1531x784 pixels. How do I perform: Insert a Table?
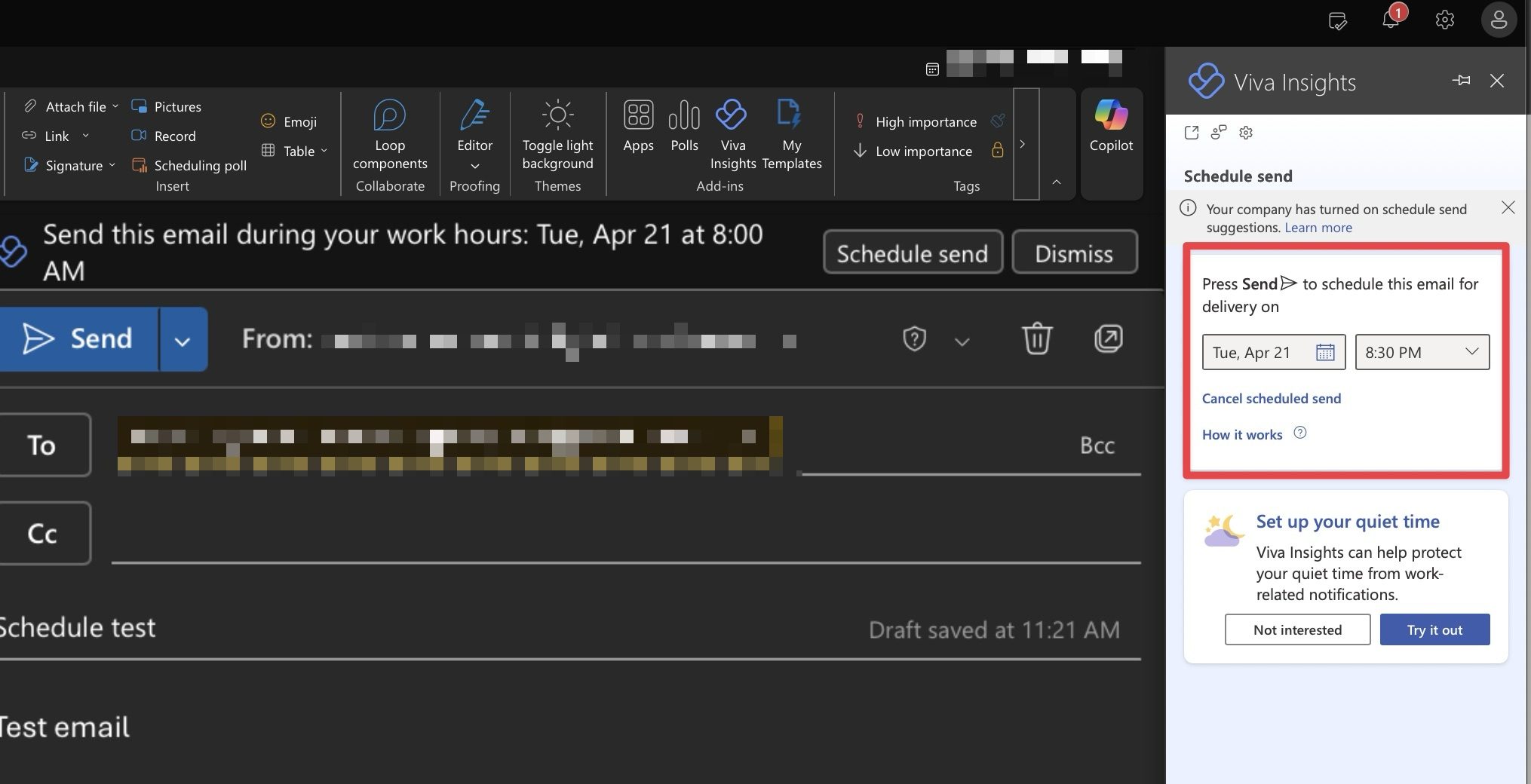point(287,151)
